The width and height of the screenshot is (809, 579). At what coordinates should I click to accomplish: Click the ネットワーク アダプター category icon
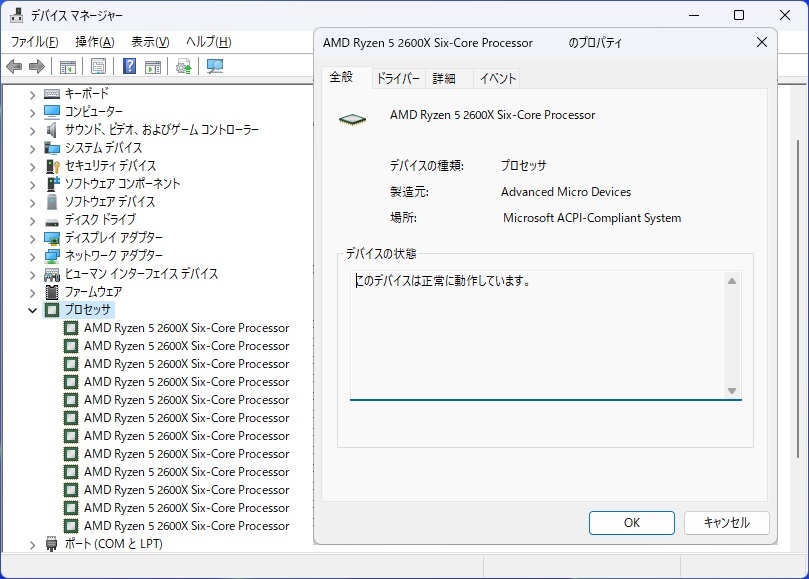[52, 256]
